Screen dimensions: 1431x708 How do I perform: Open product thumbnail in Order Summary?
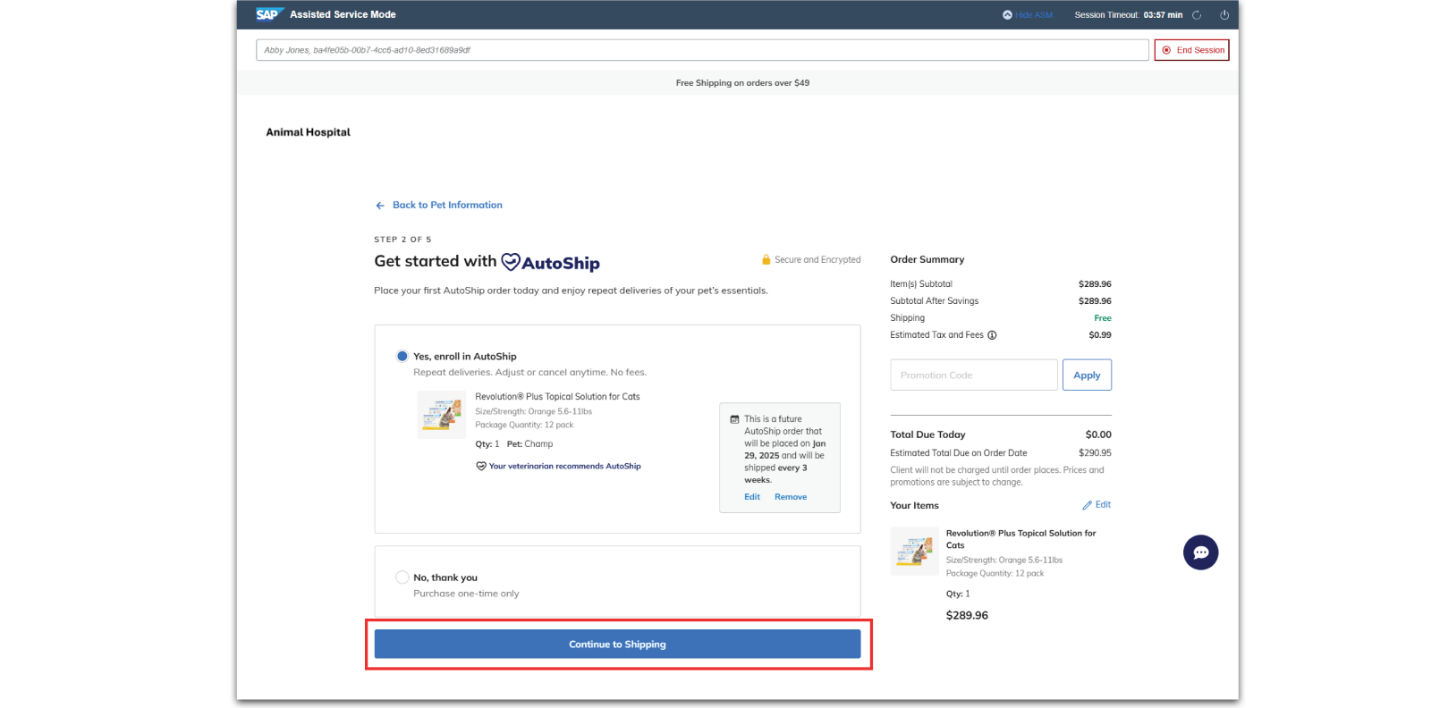pyautogui.click(x=915, y=551)
